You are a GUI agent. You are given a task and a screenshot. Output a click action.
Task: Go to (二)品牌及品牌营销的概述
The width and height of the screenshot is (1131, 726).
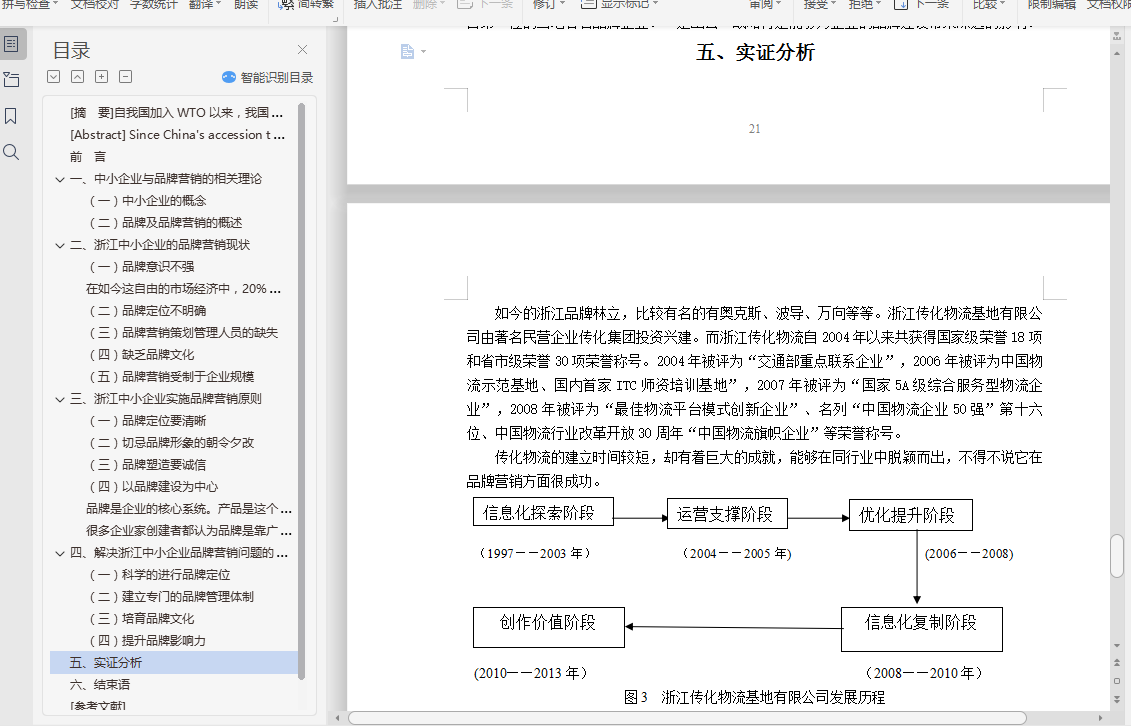[166, 223]
